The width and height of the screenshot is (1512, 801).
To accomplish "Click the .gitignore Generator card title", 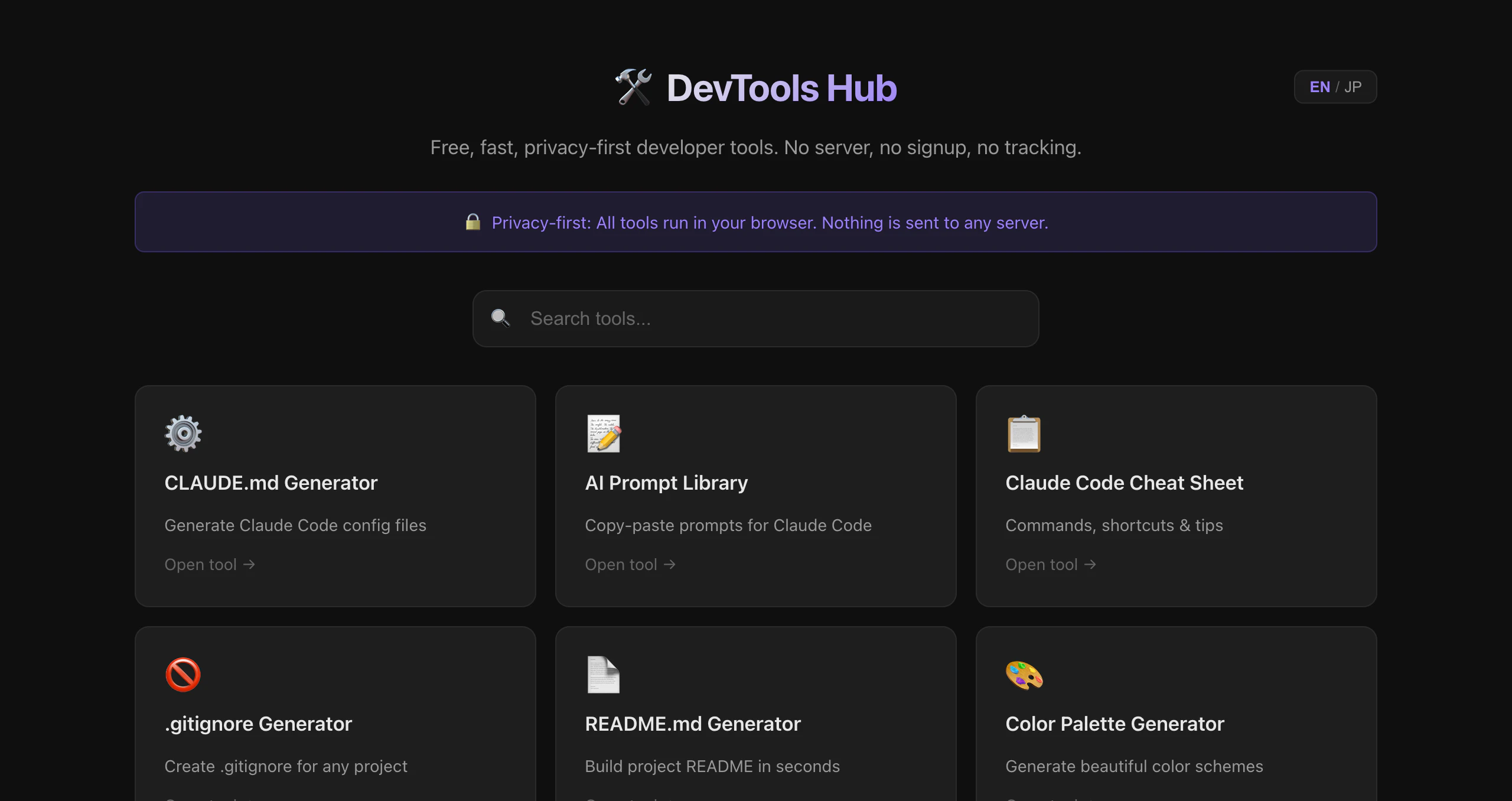I will pos(258,724).
